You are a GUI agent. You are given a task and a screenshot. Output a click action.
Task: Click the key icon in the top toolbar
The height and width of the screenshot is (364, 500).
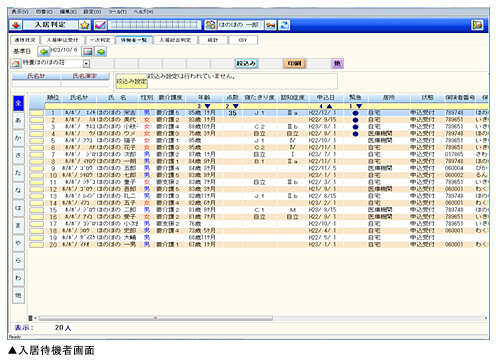click(271, 25)
